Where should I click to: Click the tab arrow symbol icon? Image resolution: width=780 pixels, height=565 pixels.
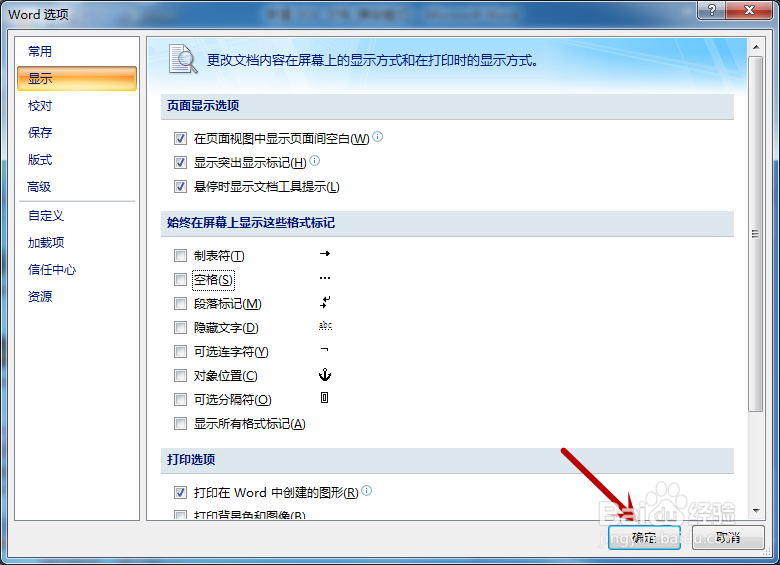coord(325,254)
